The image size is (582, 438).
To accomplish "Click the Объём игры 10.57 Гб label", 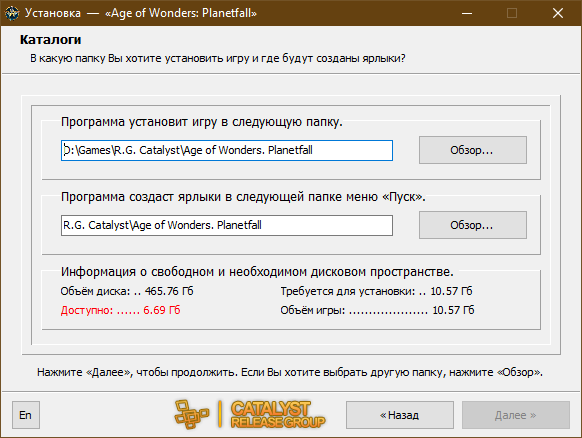I will 377,310.
